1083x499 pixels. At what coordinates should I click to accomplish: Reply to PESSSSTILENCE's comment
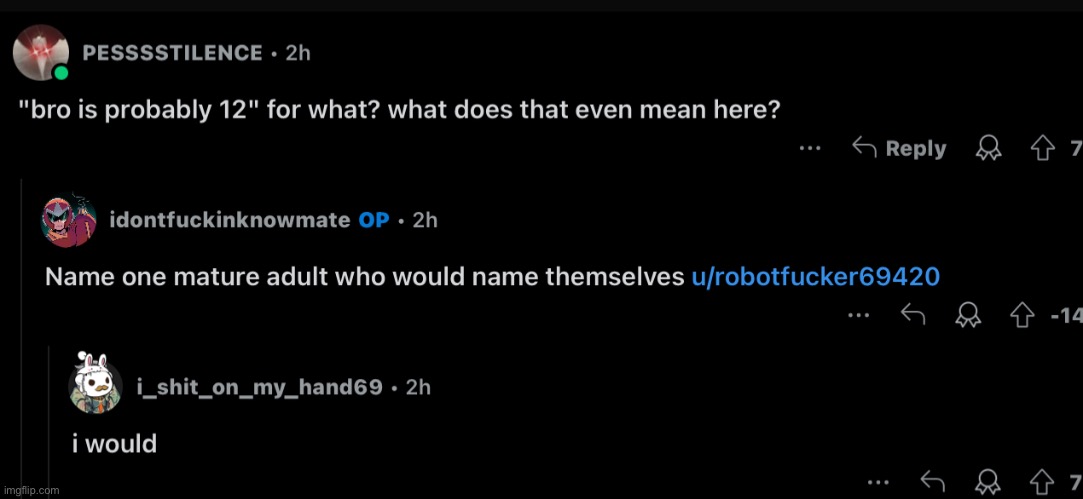click(898, 149)
